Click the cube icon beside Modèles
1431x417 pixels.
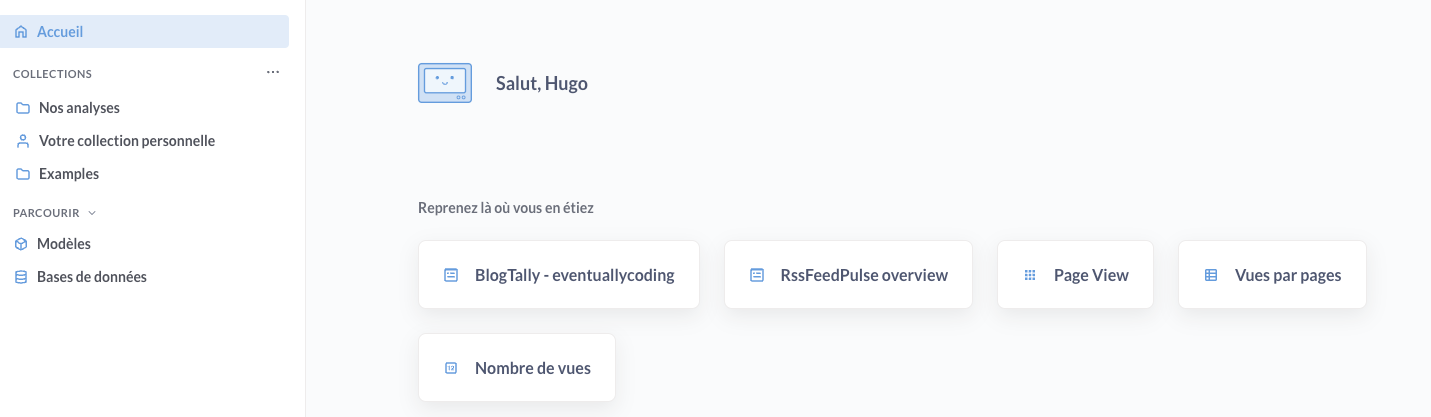click(21, 244)
